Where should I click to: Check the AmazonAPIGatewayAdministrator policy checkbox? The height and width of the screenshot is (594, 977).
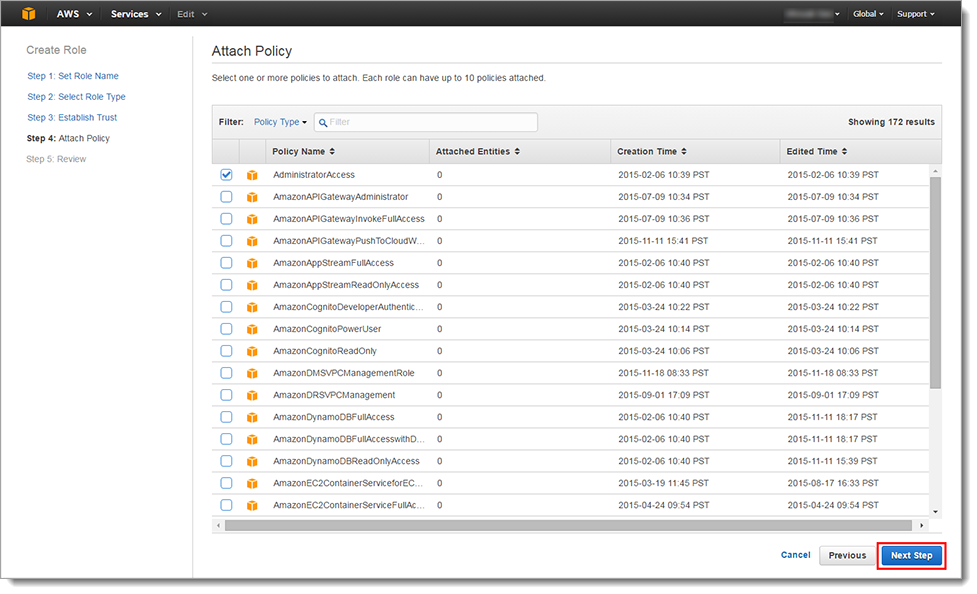pos(226,197)
